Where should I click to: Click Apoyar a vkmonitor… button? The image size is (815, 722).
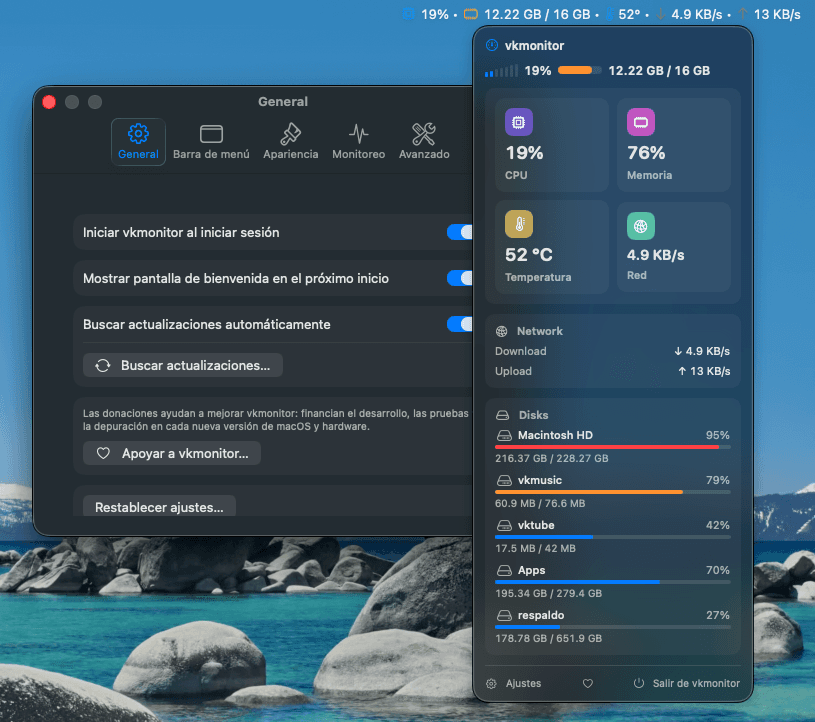(172, 453)
